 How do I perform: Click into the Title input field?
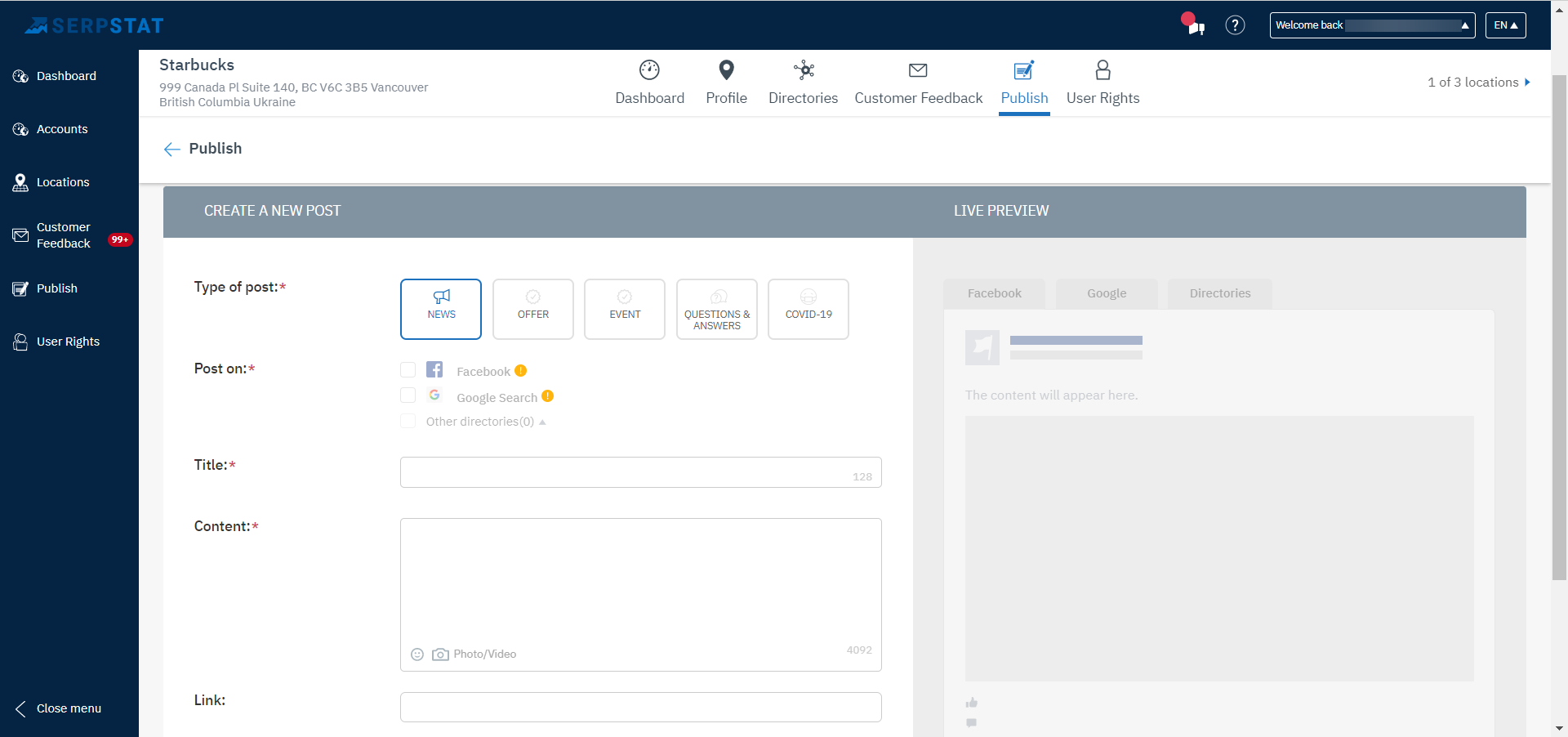[641, 472]
